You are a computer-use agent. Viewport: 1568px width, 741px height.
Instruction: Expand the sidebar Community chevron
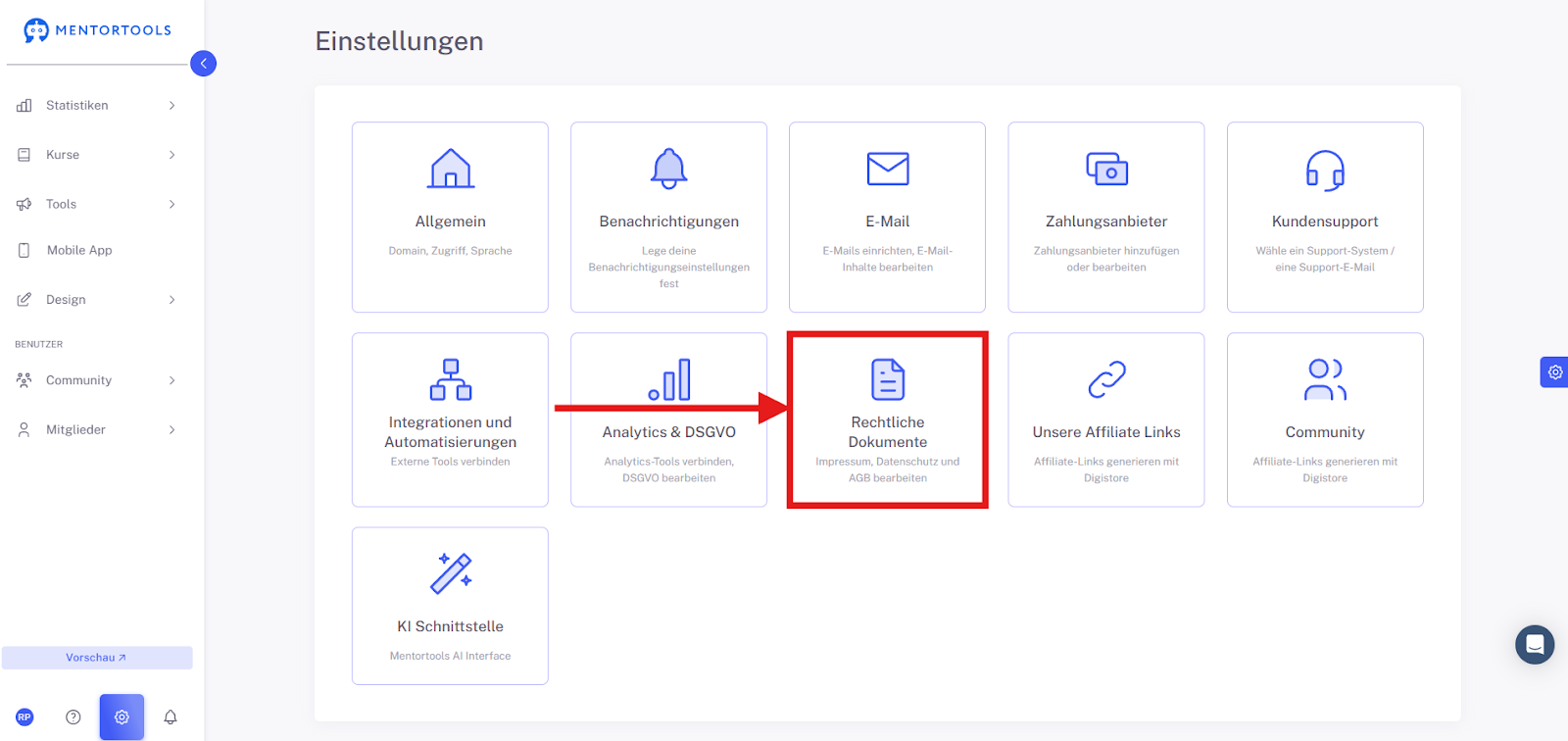(x=171, y=380)
